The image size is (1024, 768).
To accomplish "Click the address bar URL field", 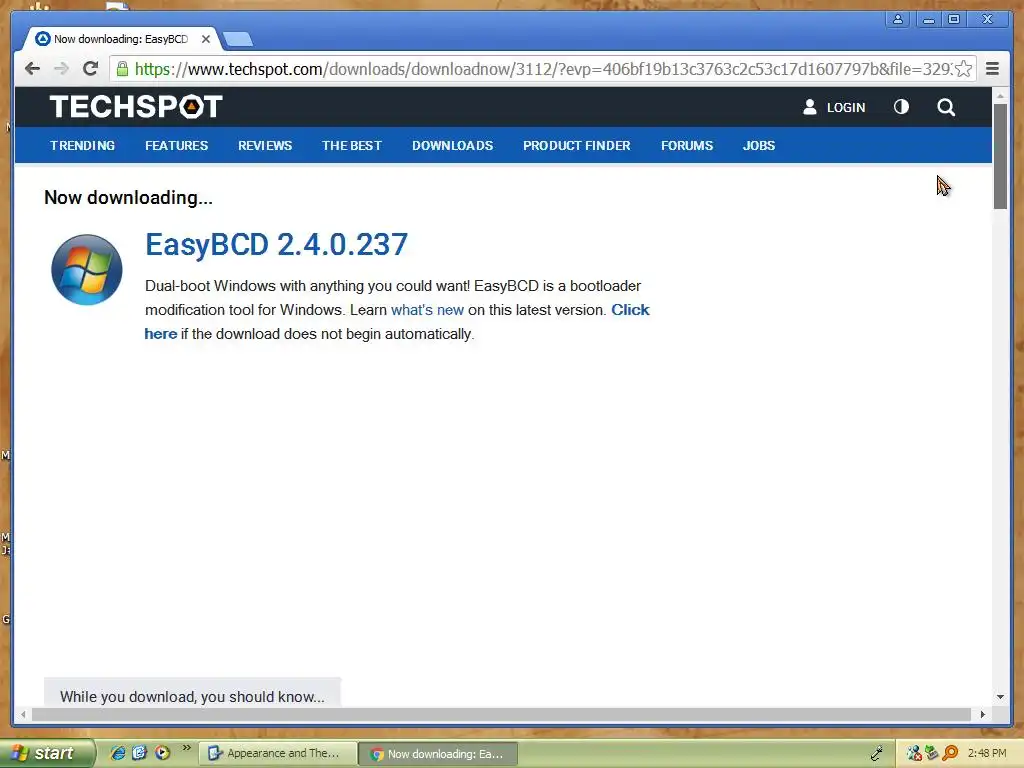I will pyautogui.click(x=542, y=69).
